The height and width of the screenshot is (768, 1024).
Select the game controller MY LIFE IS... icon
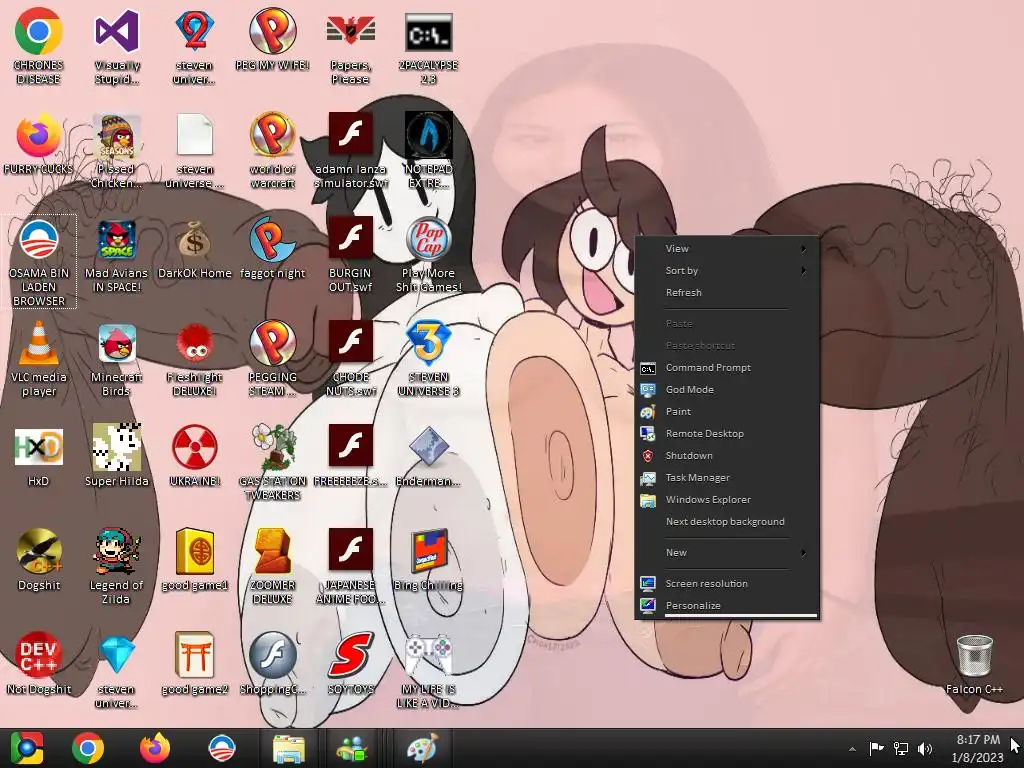[x=428, y=656]
